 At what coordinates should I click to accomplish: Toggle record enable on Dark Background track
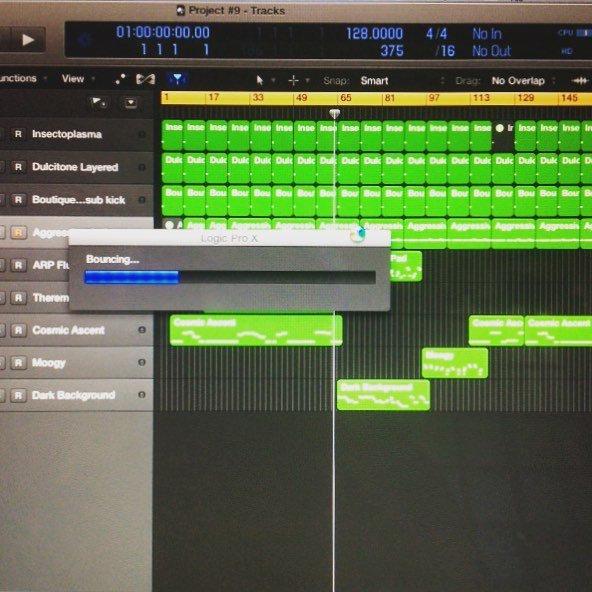(18, 395)
